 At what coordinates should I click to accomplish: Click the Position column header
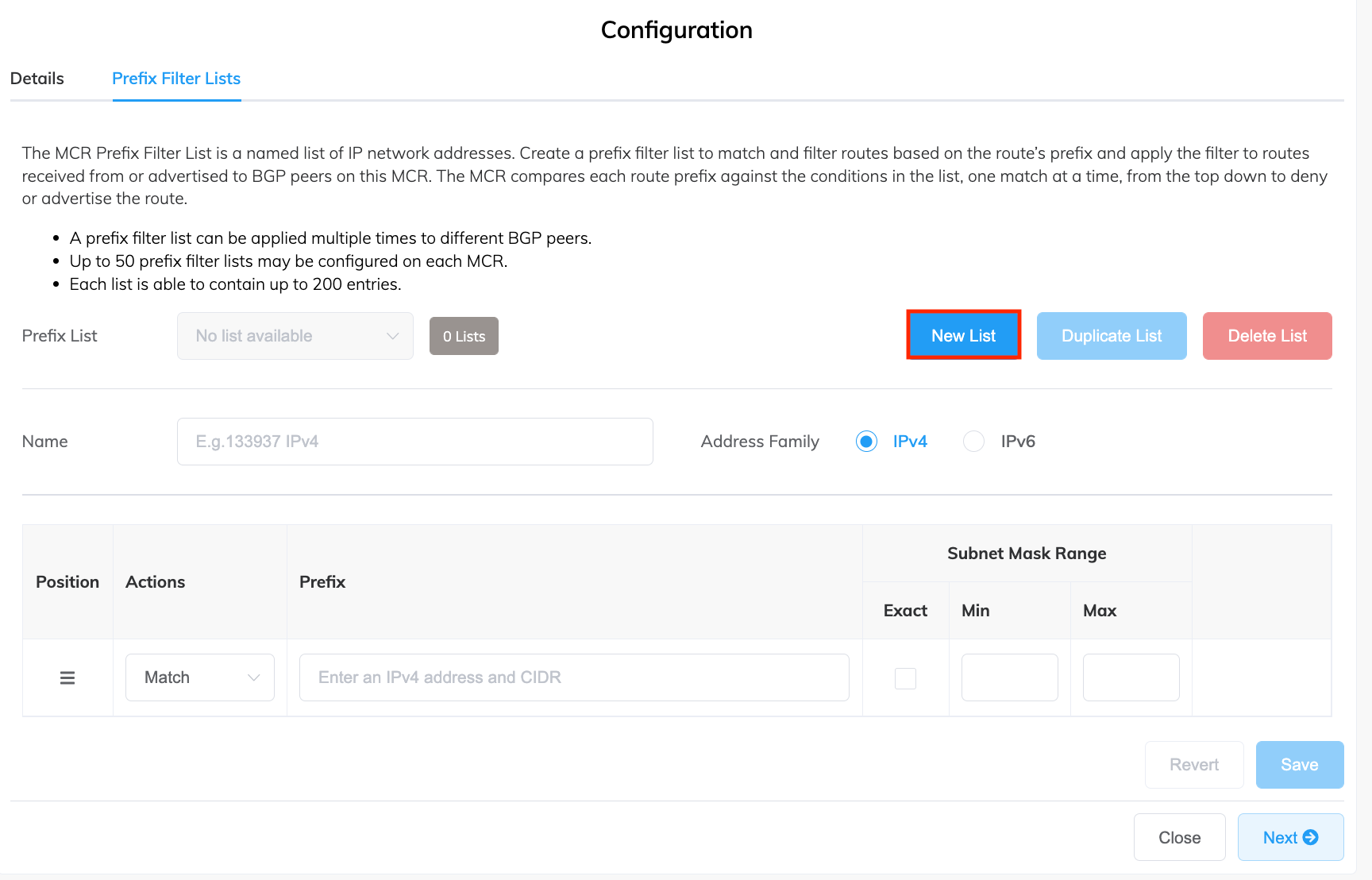67,582
